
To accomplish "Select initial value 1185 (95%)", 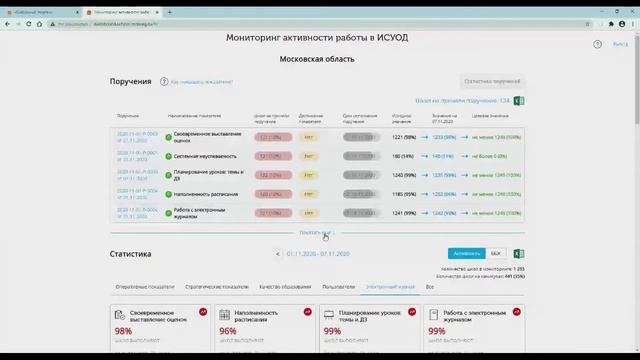I will pos(404,194).
